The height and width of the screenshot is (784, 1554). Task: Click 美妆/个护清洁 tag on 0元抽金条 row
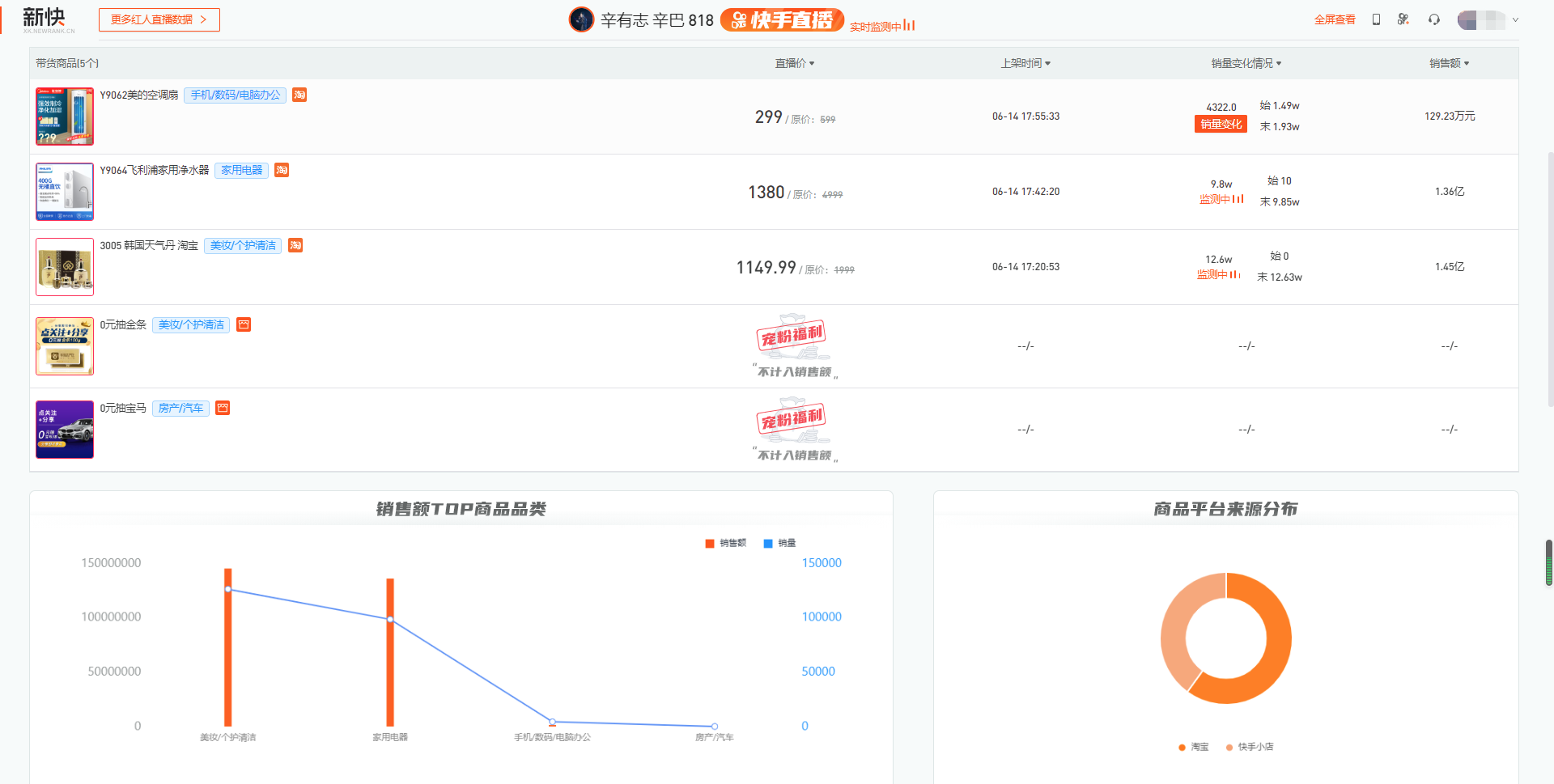(x=191, y=325)
